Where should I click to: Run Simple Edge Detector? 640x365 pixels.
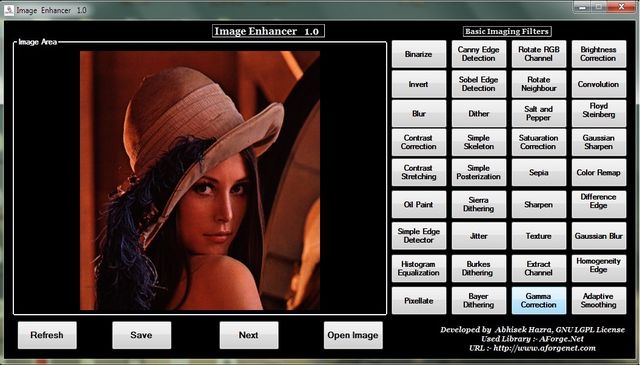click(419, 236)
